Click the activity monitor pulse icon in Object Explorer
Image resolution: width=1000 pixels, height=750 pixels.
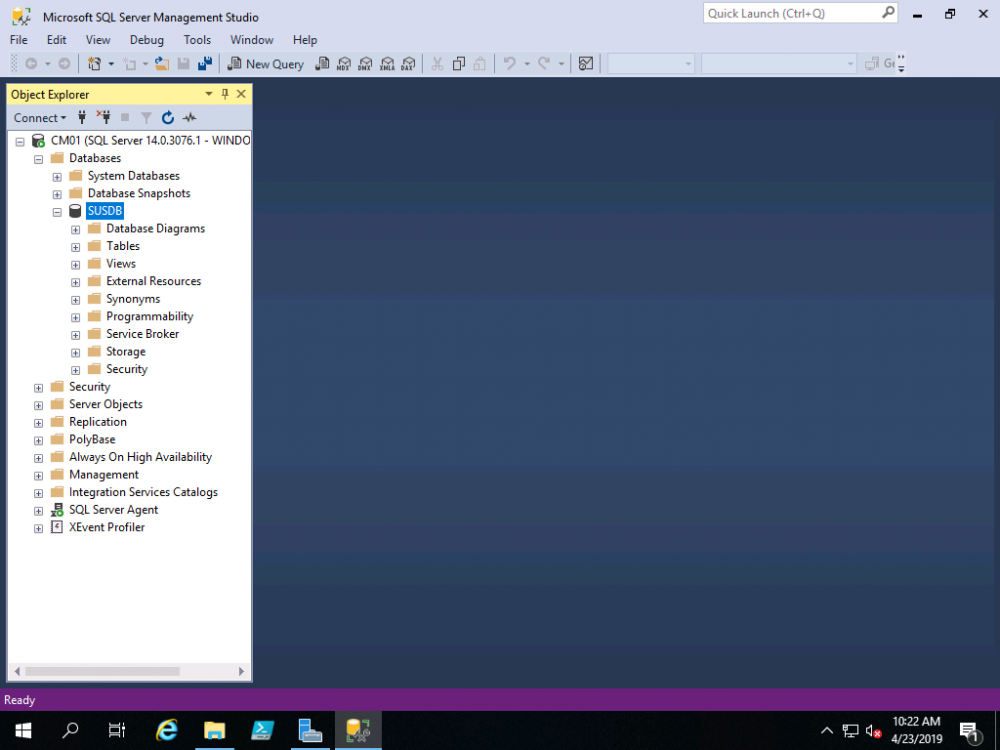(x=189, y=117)
